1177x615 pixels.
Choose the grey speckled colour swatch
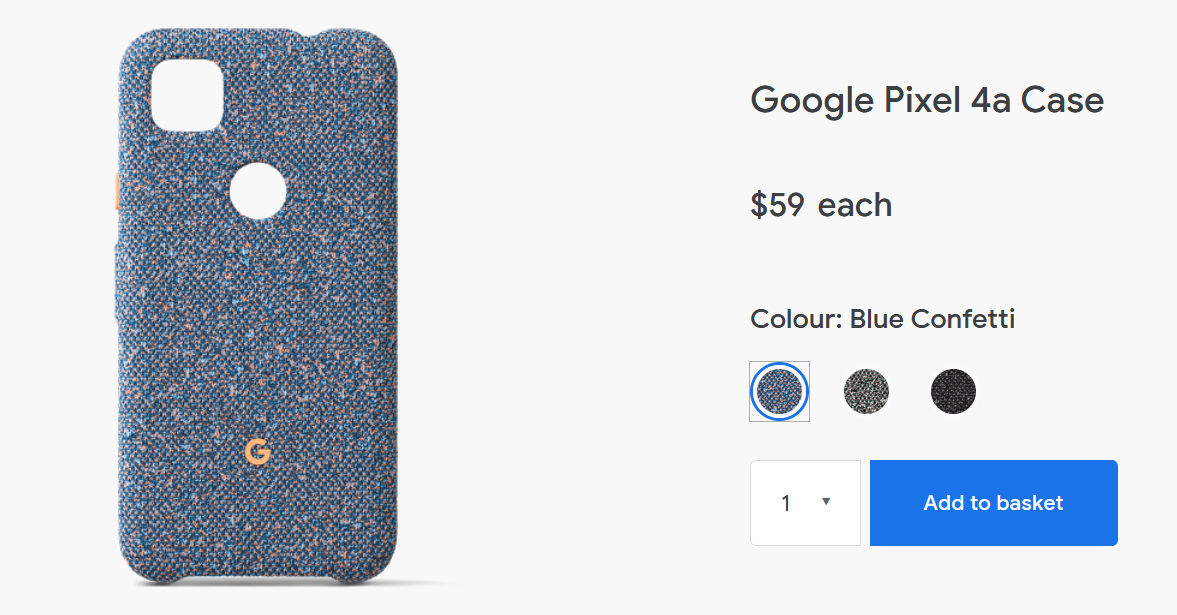[866, 391]
